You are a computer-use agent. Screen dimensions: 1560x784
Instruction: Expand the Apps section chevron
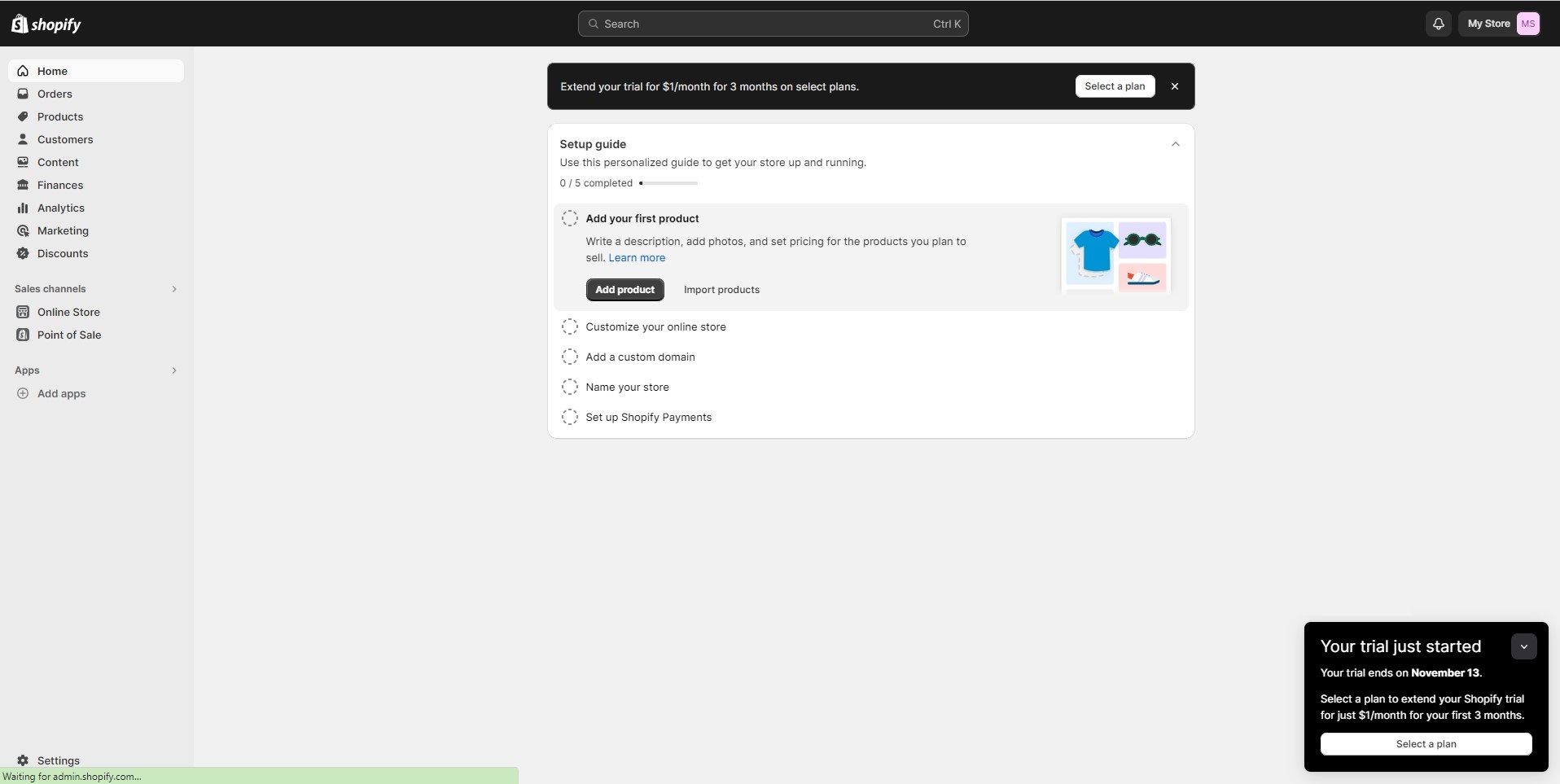point(174,370)
